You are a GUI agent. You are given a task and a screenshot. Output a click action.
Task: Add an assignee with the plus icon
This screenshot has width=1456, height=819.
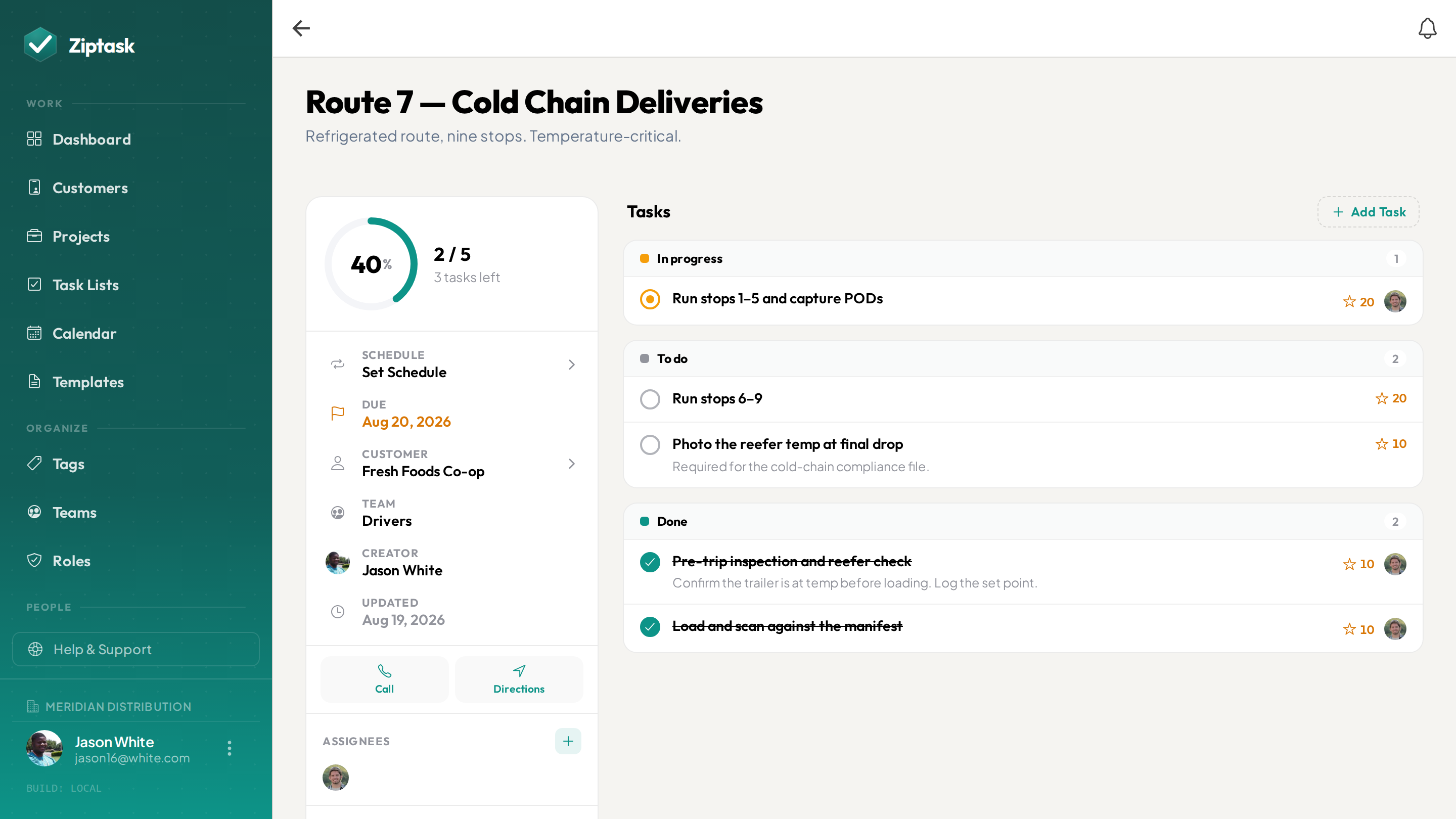click(x=568, y=741)
